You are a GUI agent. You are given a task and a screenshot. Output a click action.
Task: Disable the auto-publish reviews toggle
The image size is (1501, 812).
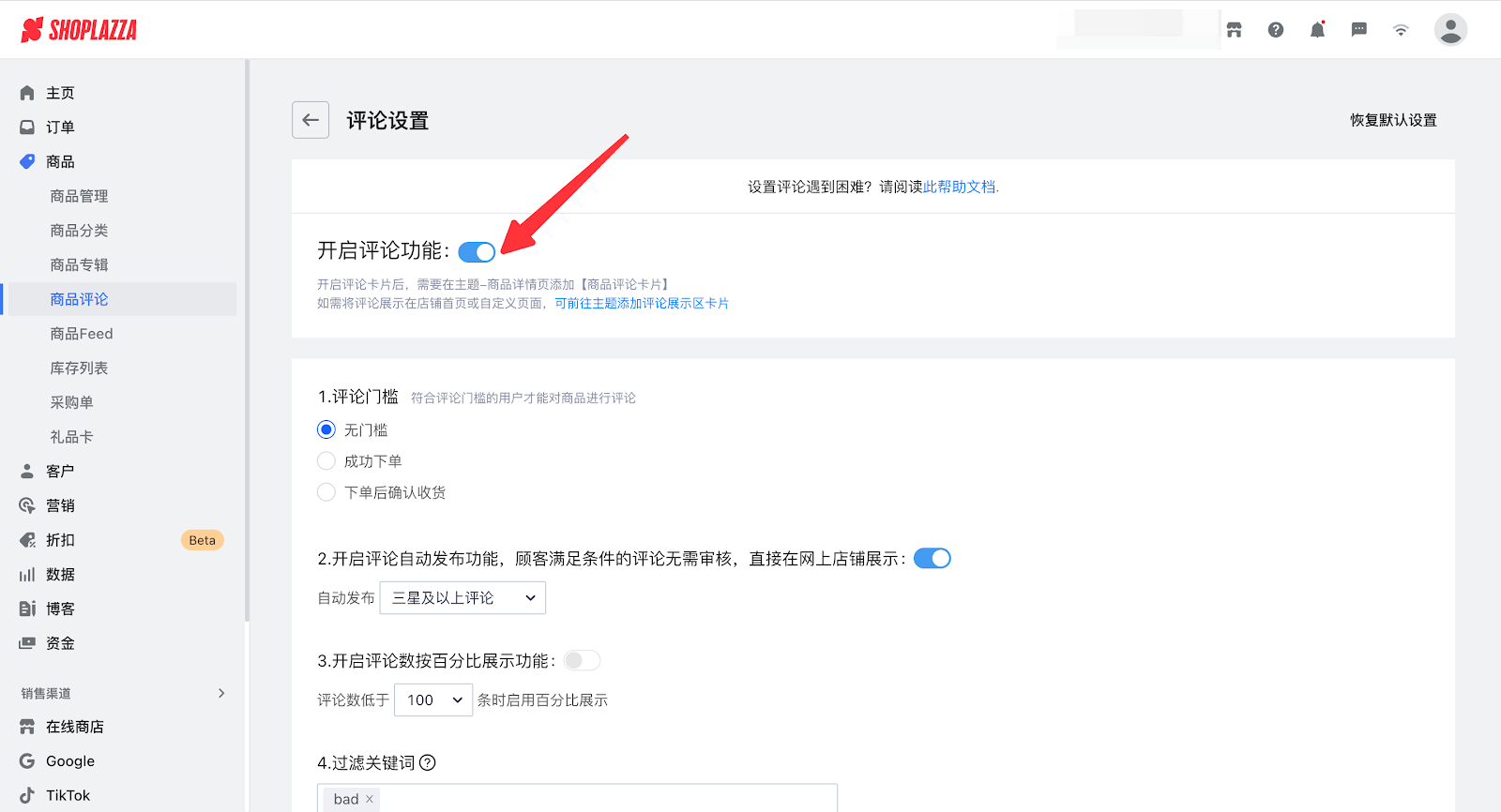[932, 559]
